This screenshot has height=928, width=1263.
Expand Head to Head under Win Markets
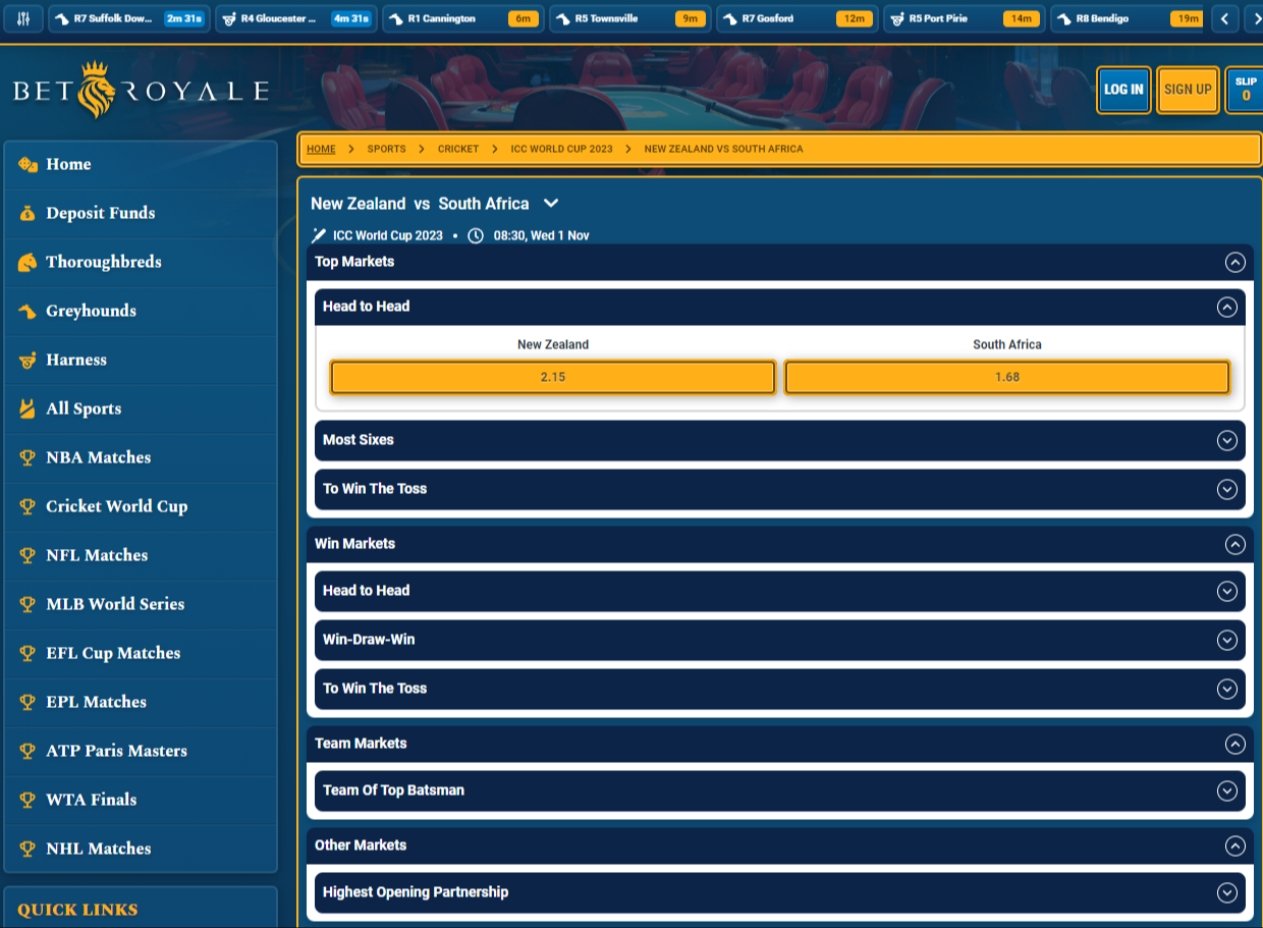pos(1227,591)
